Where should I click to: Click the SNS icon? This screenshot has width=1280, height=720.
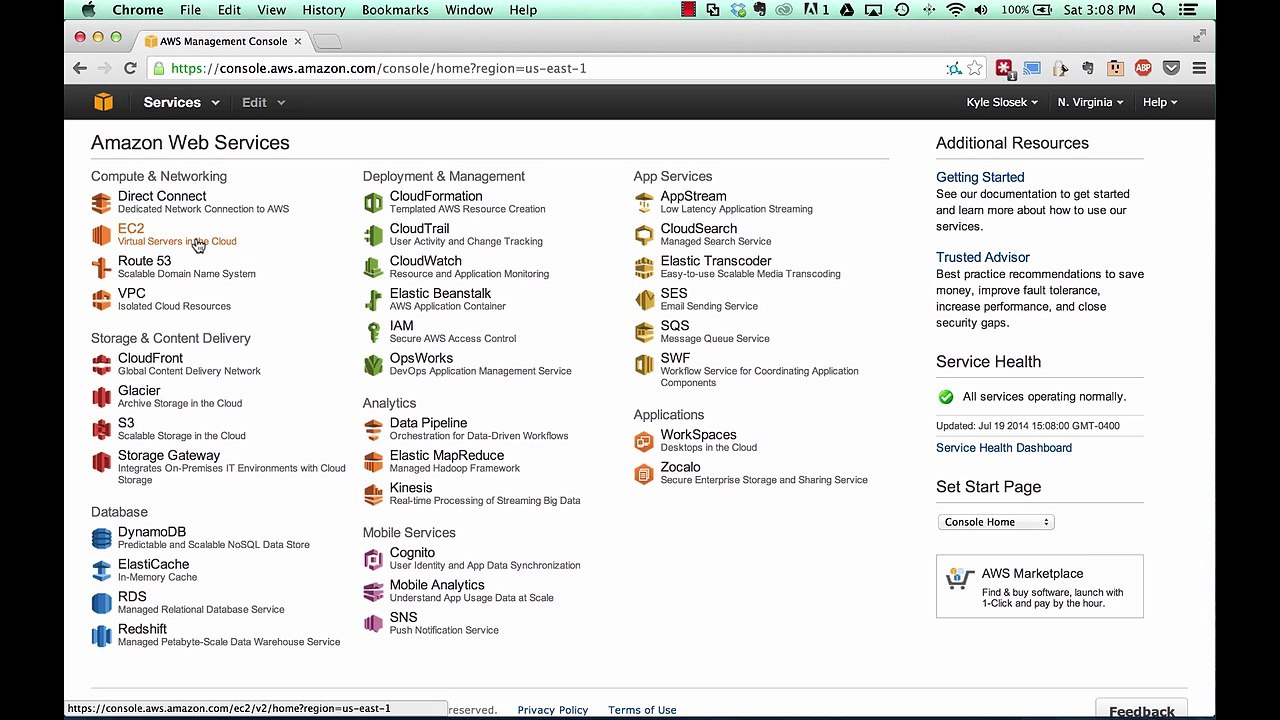tap(373, 624)
